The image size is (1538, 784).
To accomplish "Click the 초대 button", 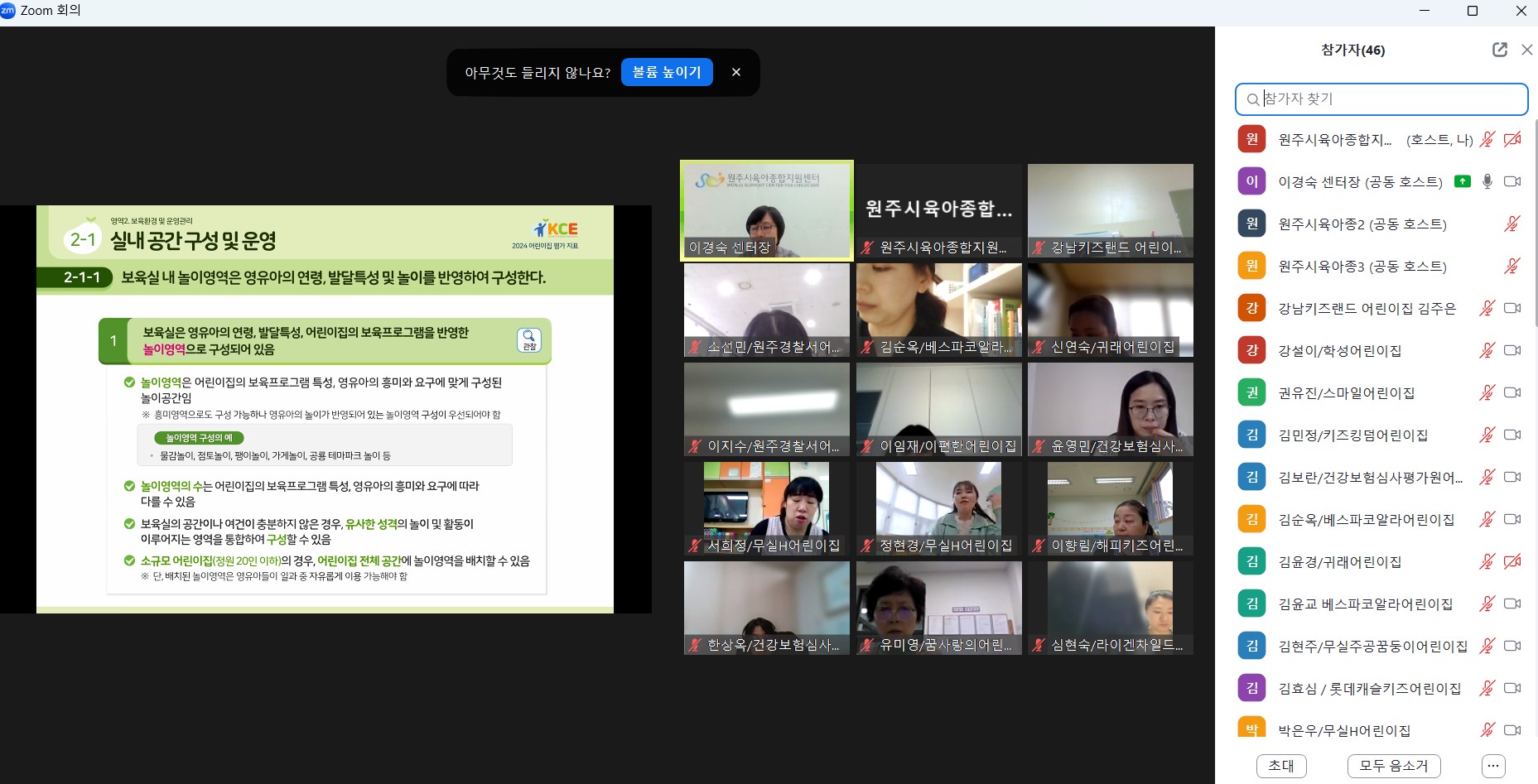I will [x=1281, y=766].
